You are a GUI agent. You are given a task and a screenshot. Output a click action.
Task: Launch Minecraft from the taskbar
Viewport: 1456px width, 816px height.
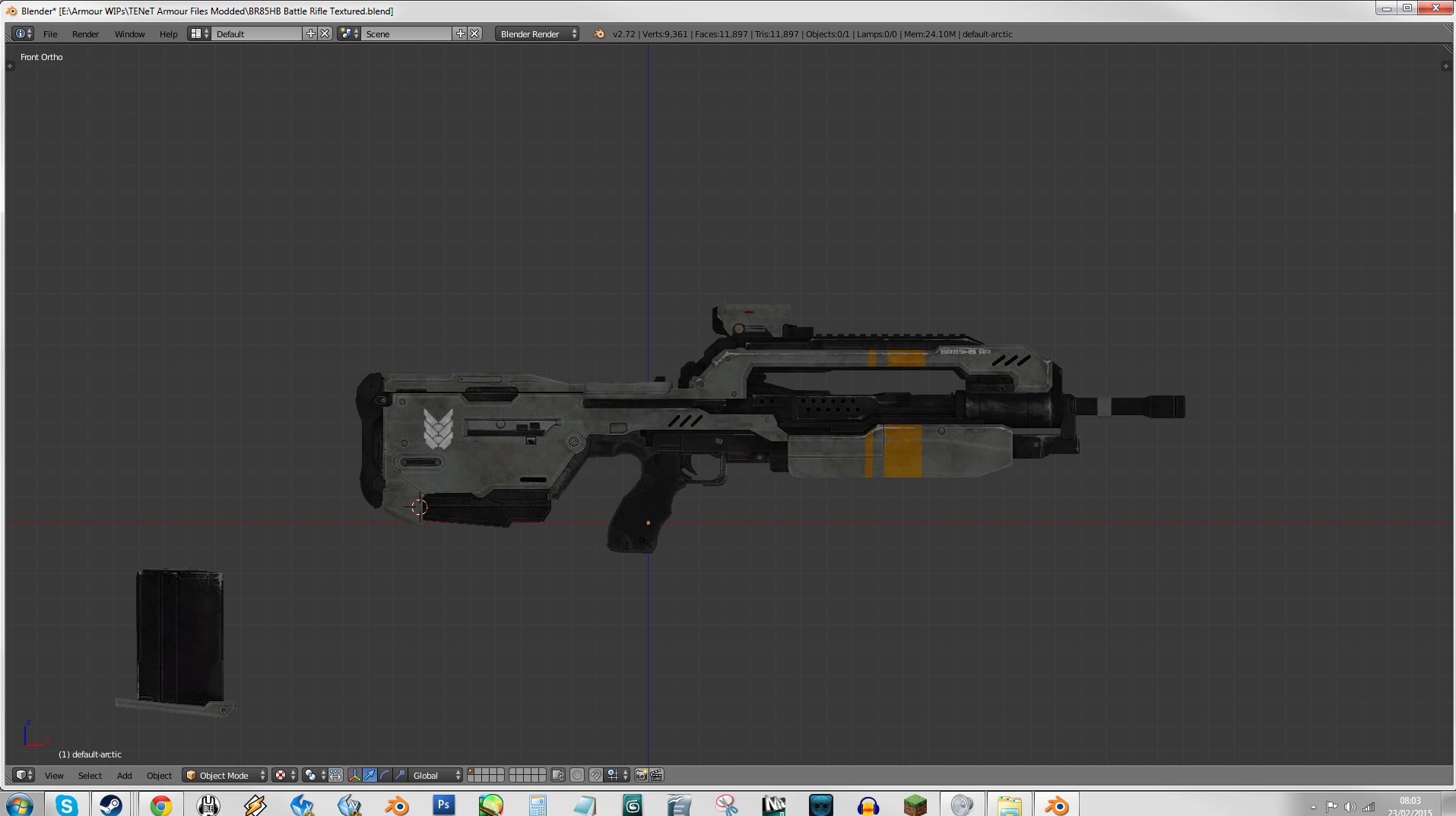915,805
